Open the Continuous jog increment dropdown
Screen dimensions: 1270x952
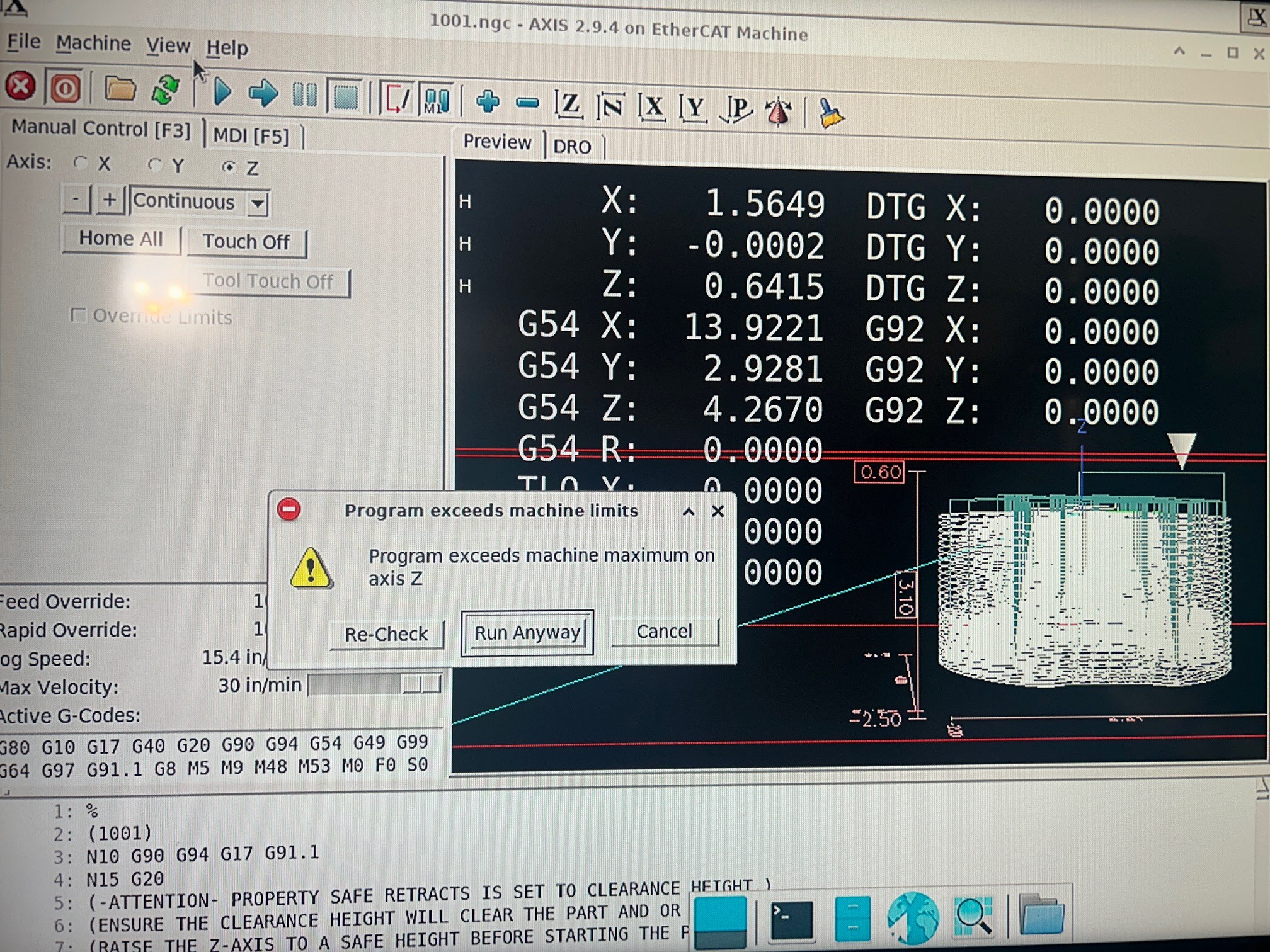[258, 203]
